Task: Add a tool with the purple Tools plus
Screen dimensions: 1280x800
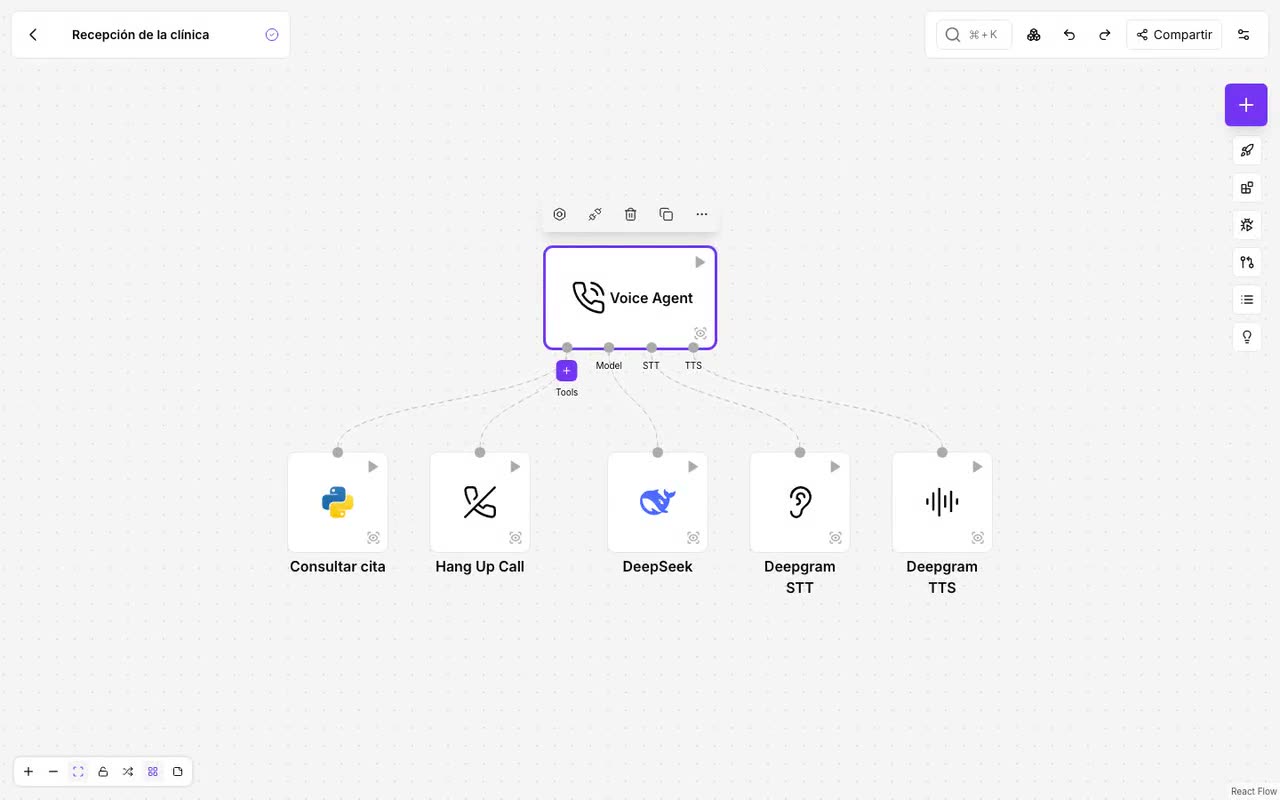Action: pyautogui.click(x=567, y=371)
